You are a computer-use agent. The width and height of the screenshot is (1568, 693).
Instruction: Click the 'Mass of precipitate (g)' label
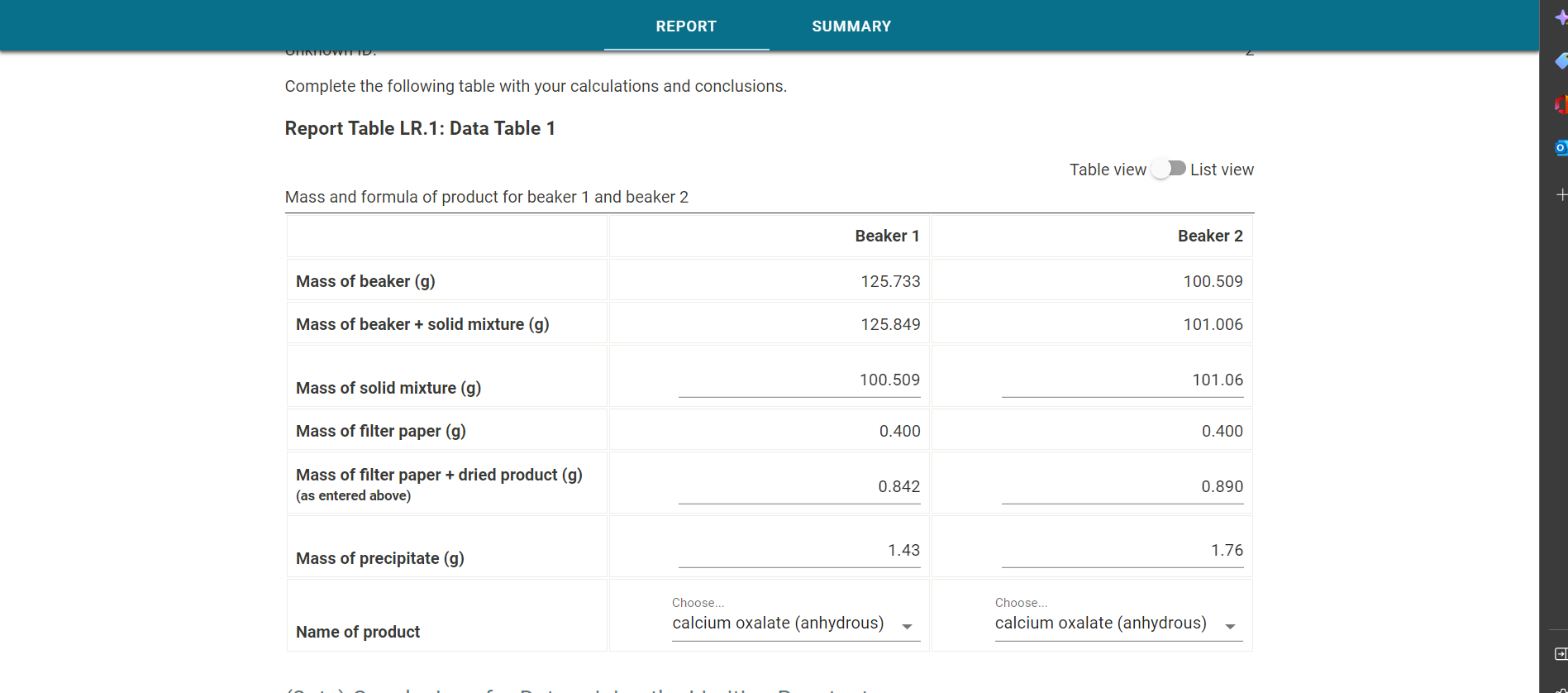(x=380, y=558)
